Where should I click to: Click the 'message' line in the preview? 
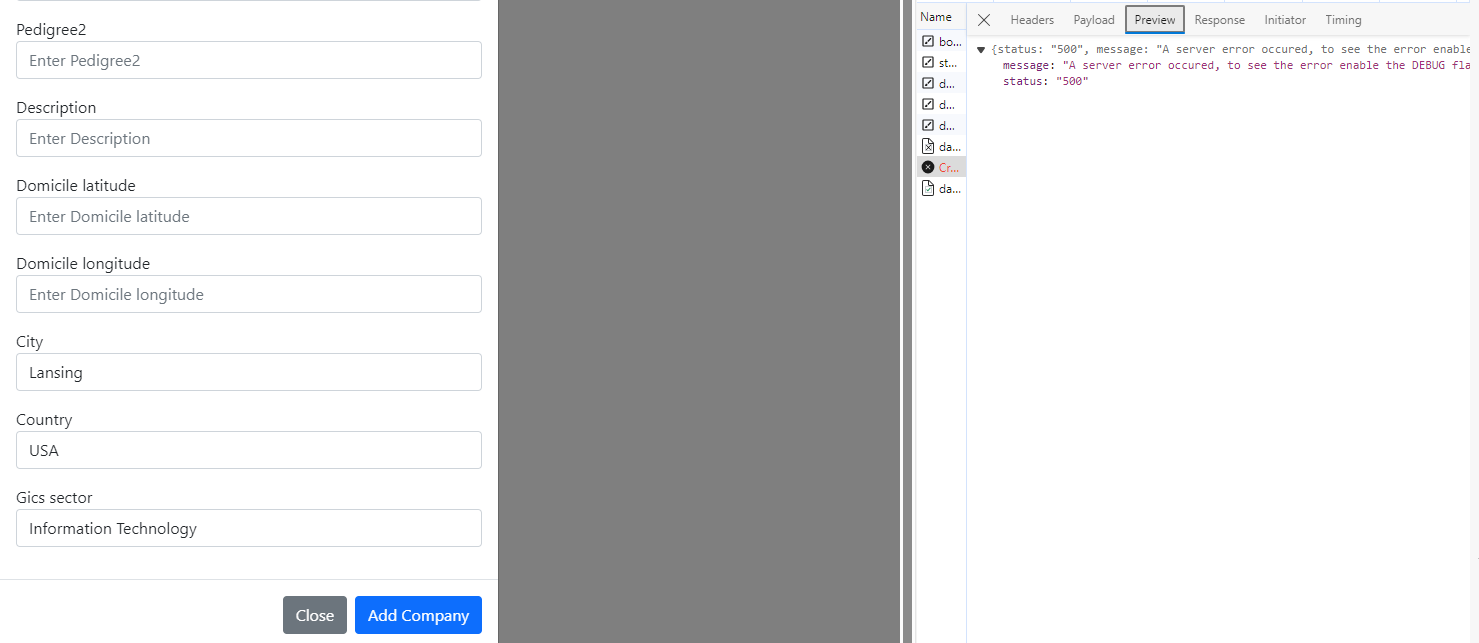tap(1237, 65)
